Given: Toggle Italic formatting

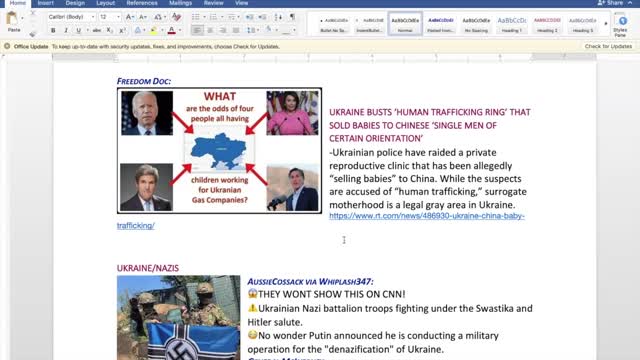Looking at the screenshot, I should pyautogui.click(x=66, y=30).
